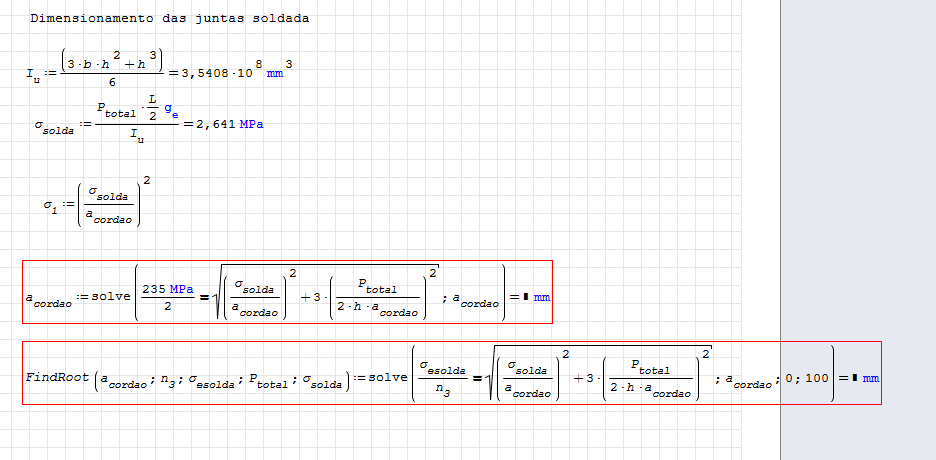
Task: Click the FindRoot function name
Action: point(56,377)
